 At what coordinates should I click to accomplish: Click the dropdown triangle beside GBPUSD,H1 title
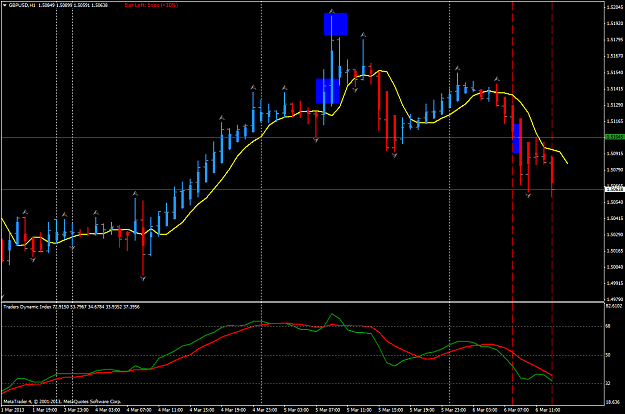click(x=4, y=5)
